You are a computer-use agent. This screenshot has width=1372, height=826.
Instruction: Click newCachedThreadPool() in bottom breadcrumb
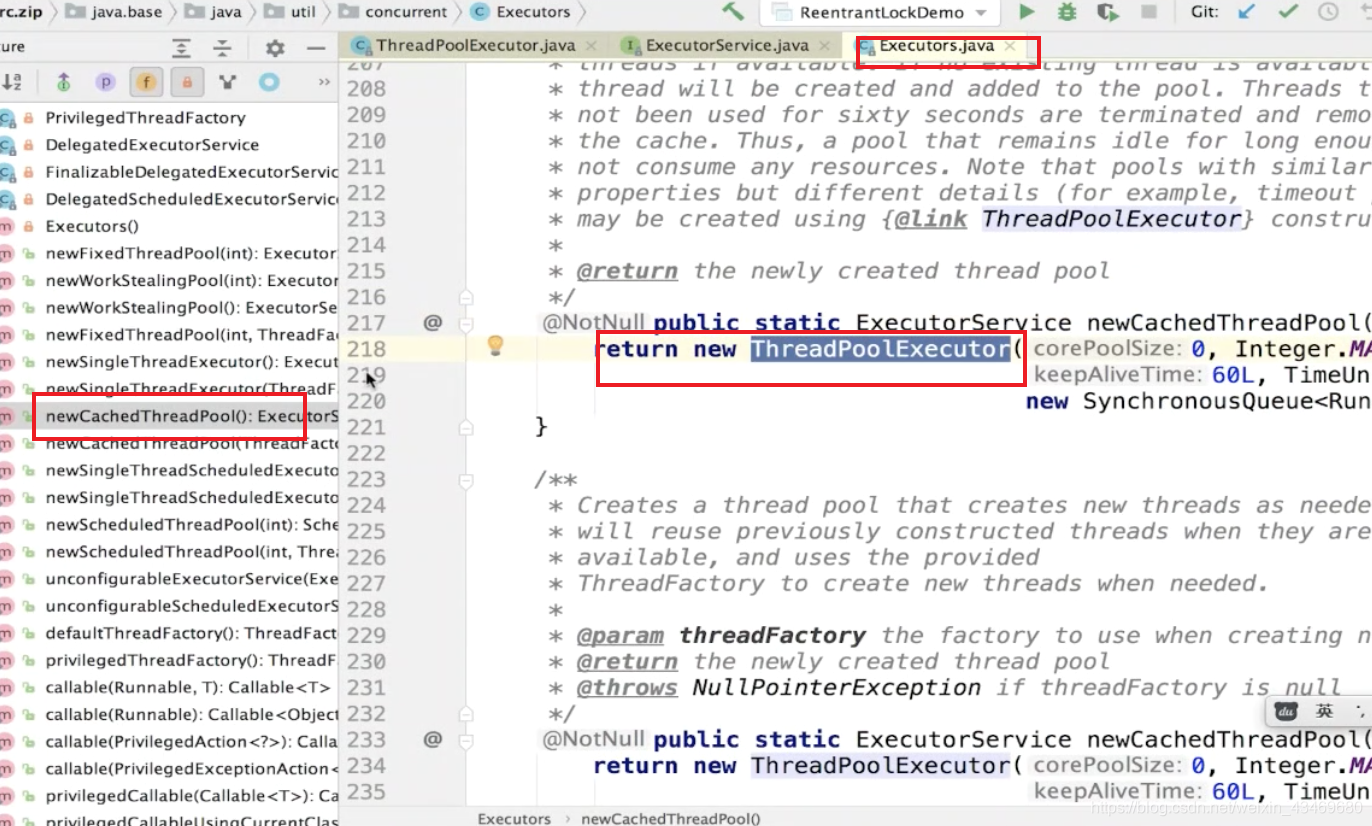670,818
